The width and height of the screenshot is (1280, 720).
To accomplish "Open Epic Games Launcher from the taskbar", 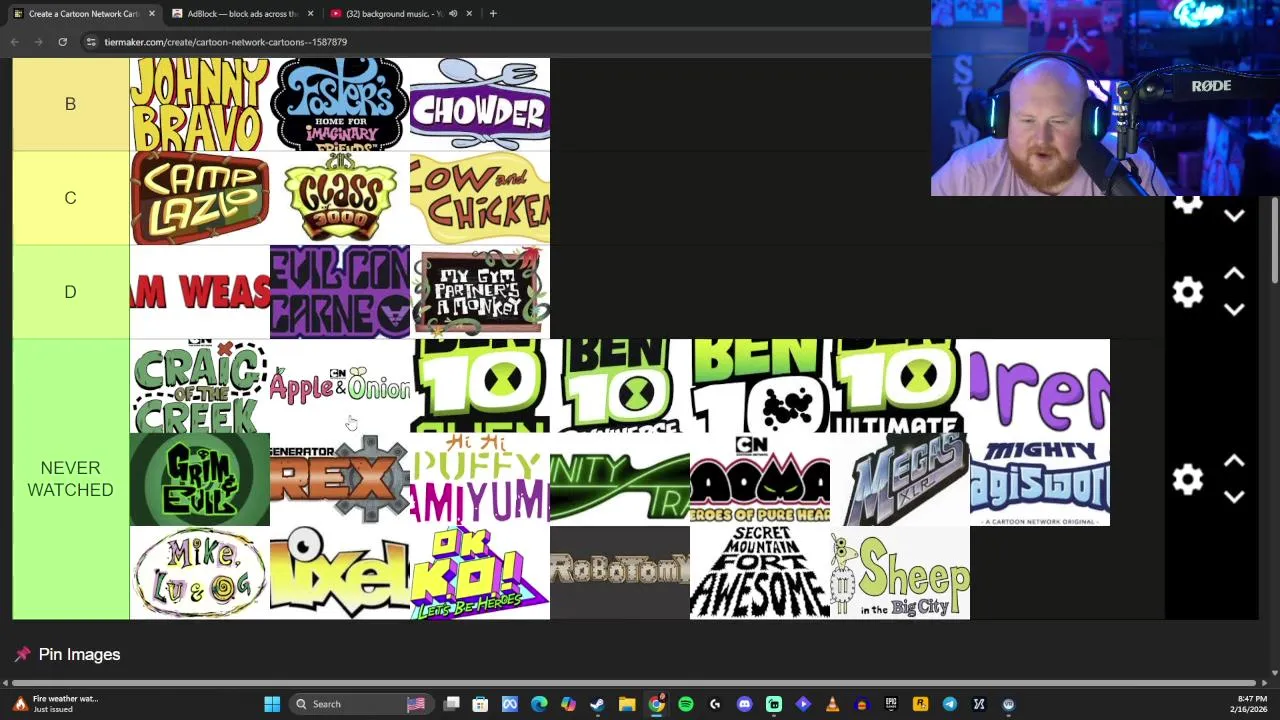I will click(x=891, y=704).
